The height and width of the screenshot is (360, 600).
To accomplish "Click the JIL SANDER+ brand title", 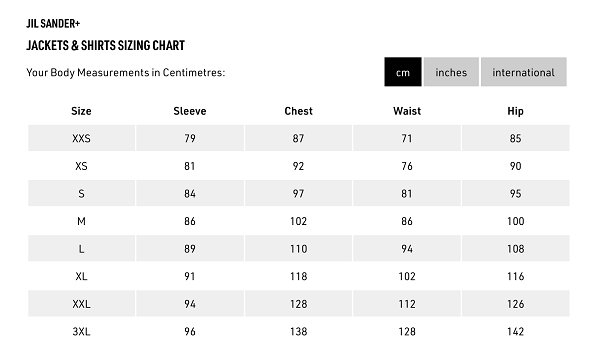I will [x=53, y=24].
